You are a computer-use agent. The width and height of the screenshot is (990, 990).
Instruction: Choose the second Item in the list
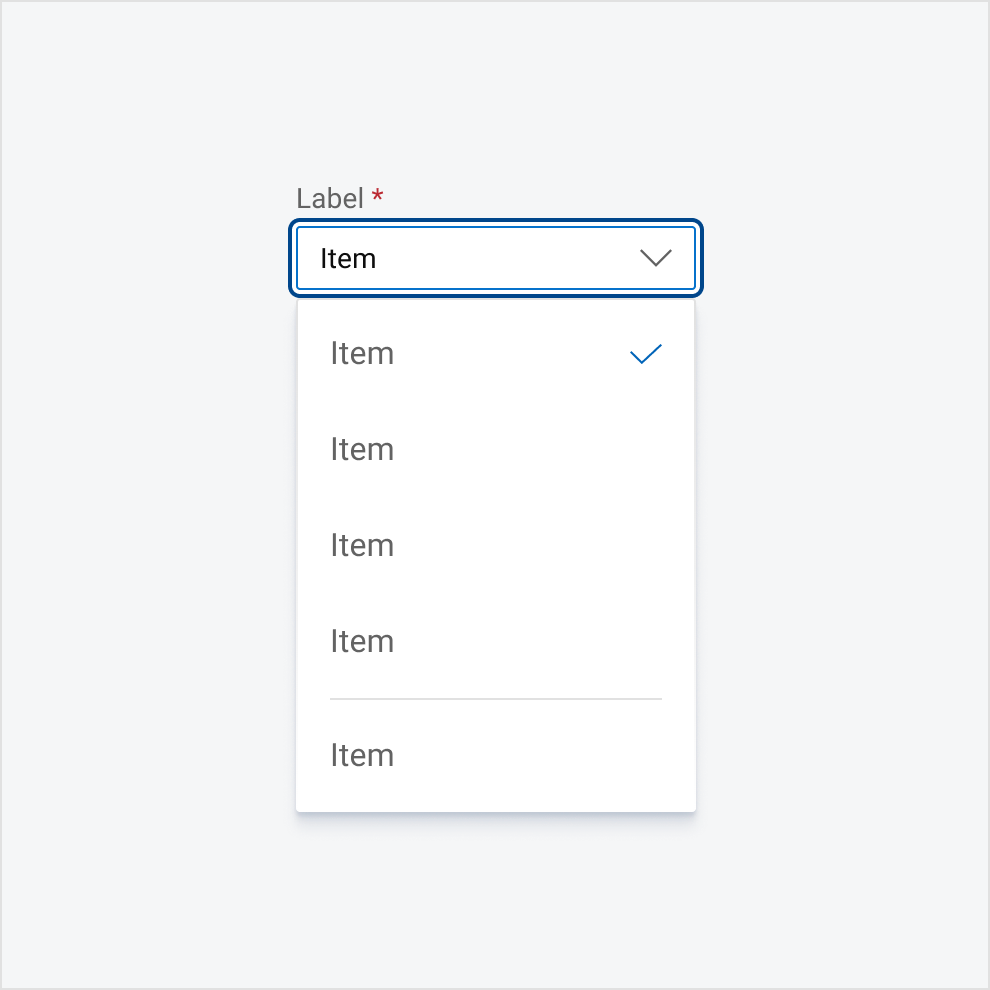coord(362,449)
